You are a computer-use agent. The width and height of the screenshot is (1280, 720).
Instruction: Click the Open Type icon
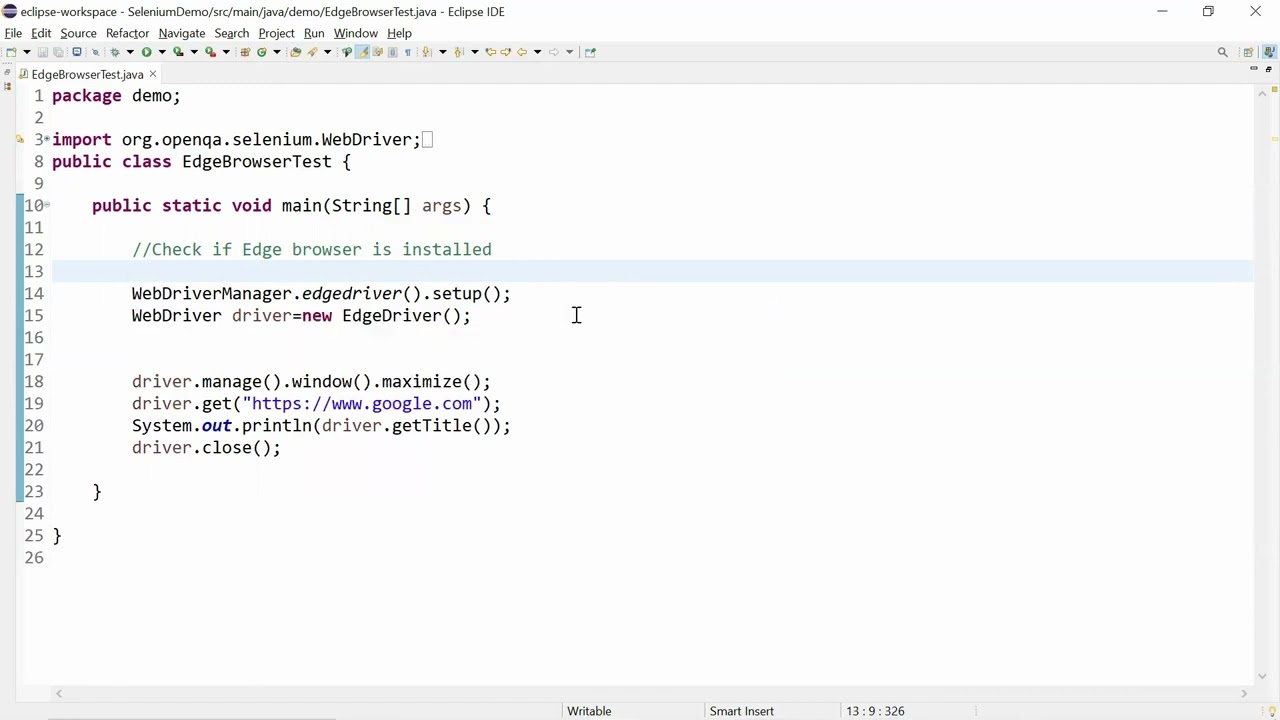[x=295, y=52]
